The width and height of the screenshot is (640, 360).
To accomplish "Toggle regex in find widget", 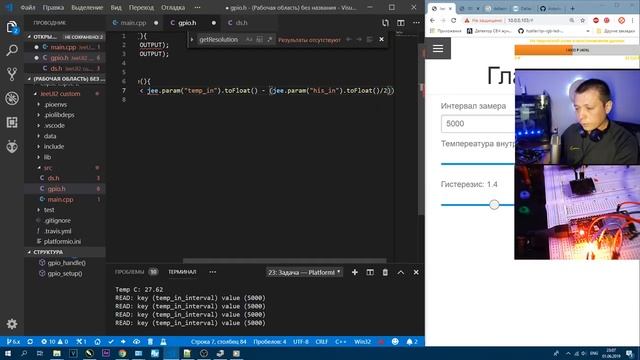I will pos(269,40).
